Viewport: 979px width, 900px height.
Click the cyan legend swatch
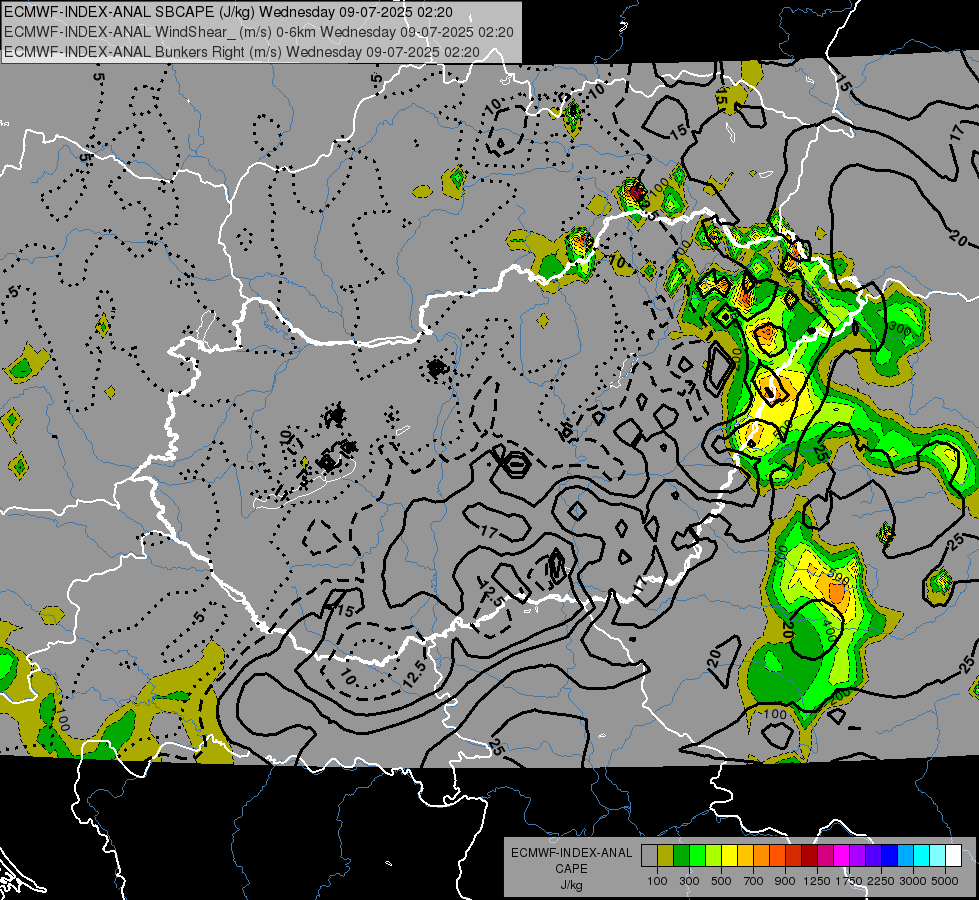pyautogui.click(x=922, y=856)
